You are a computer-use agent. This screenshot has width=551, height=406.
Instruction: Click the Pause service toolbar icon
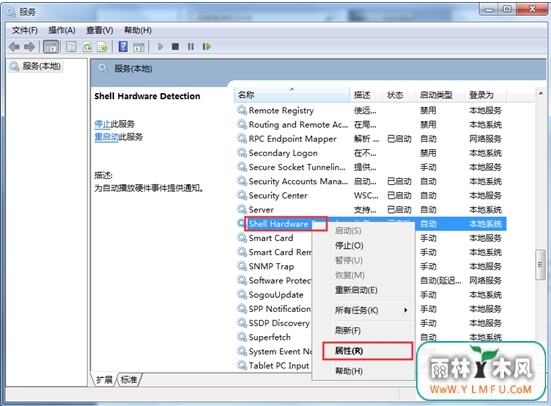[191, 46]
